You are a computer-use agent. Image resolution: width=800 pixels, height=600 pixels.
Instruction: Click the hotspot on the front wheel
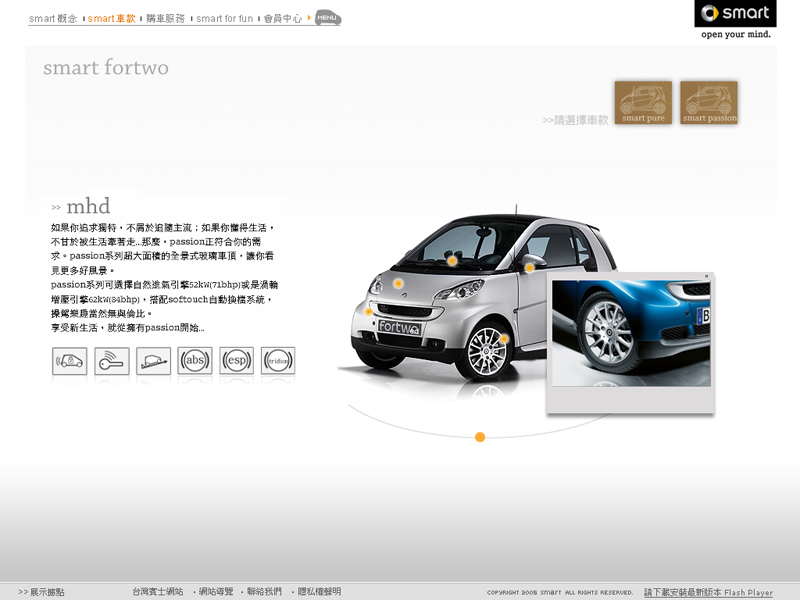click(x=504, y=339)
